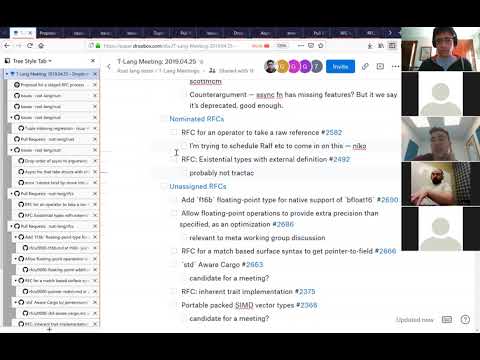The image size is (480, 360).
Task: Collapse the 'std Aware Cargo' tree tab group
Action: coord(15,302)
